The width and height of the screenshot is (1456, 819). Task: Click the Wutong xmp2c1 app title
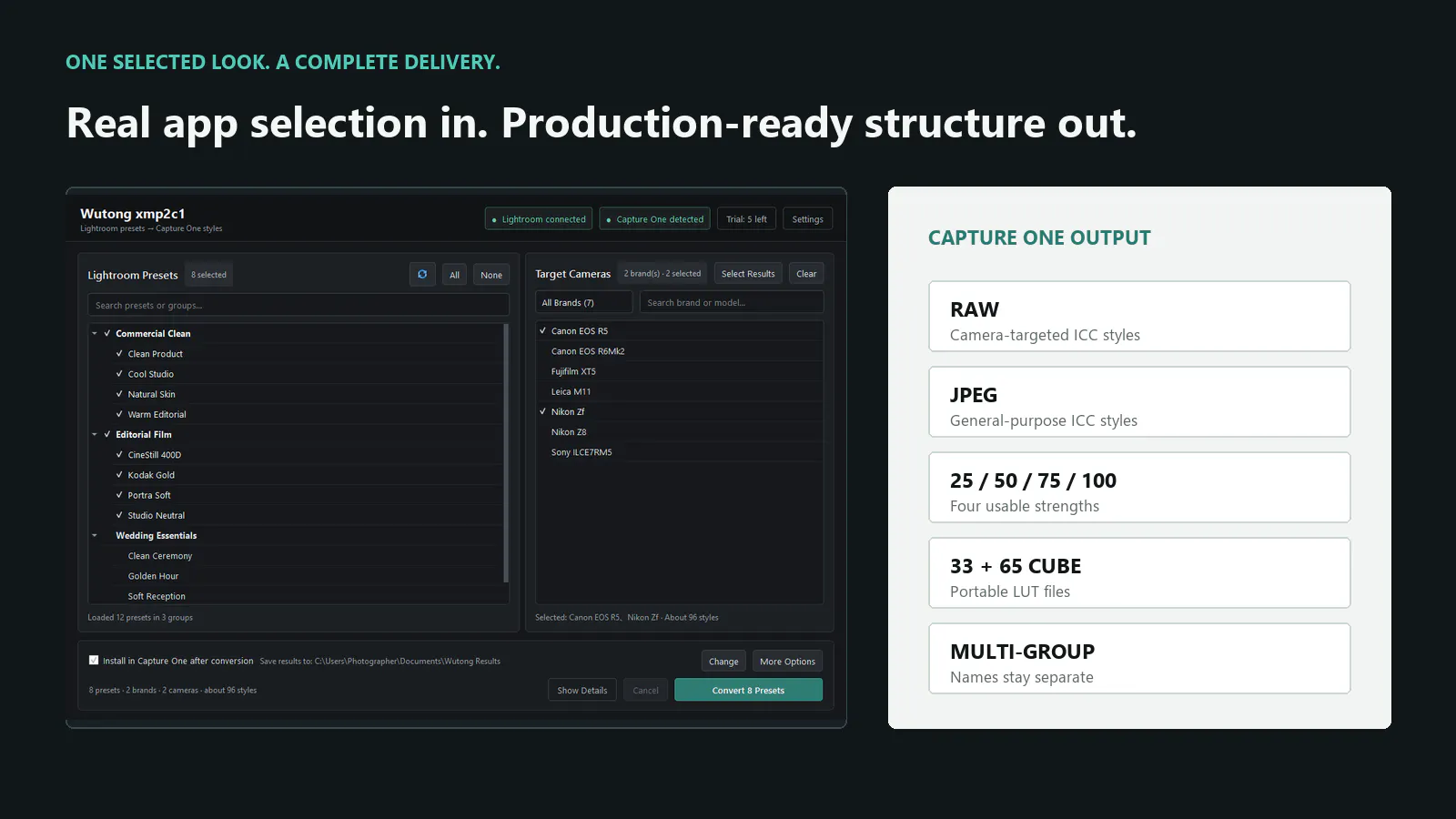[133, 214]
